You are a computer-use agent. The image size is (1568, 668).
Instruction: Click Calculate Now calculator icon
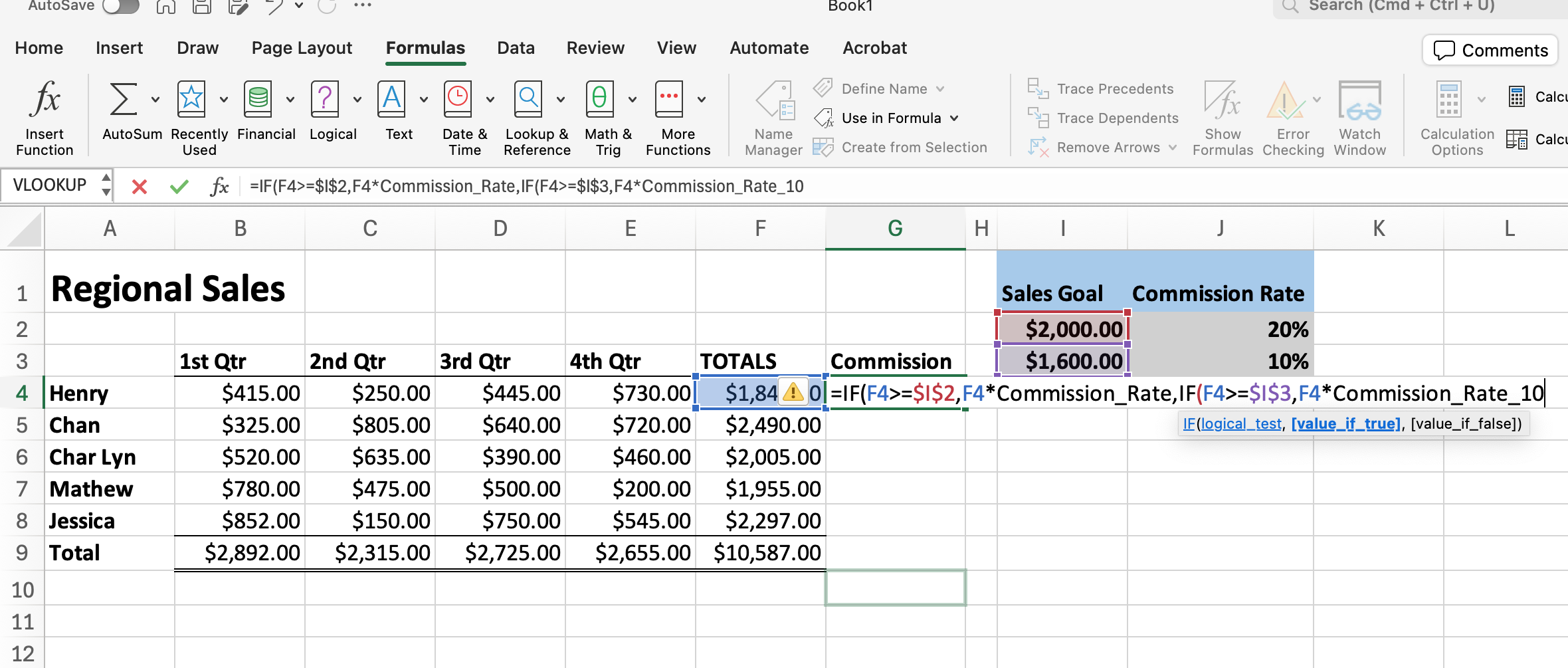pos(1517,97)
